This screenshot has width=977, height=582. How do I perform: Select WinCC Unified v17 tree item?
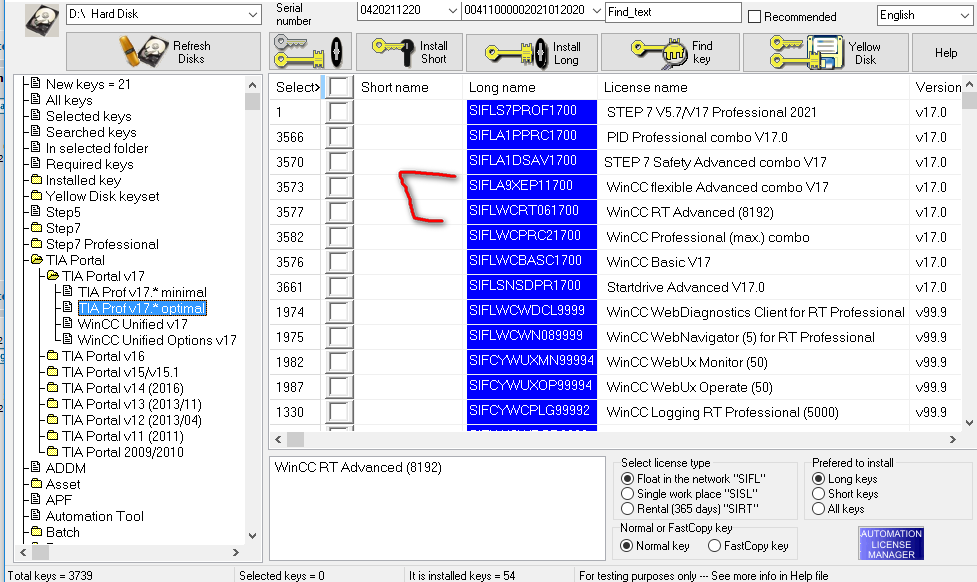tap(132, 324)
